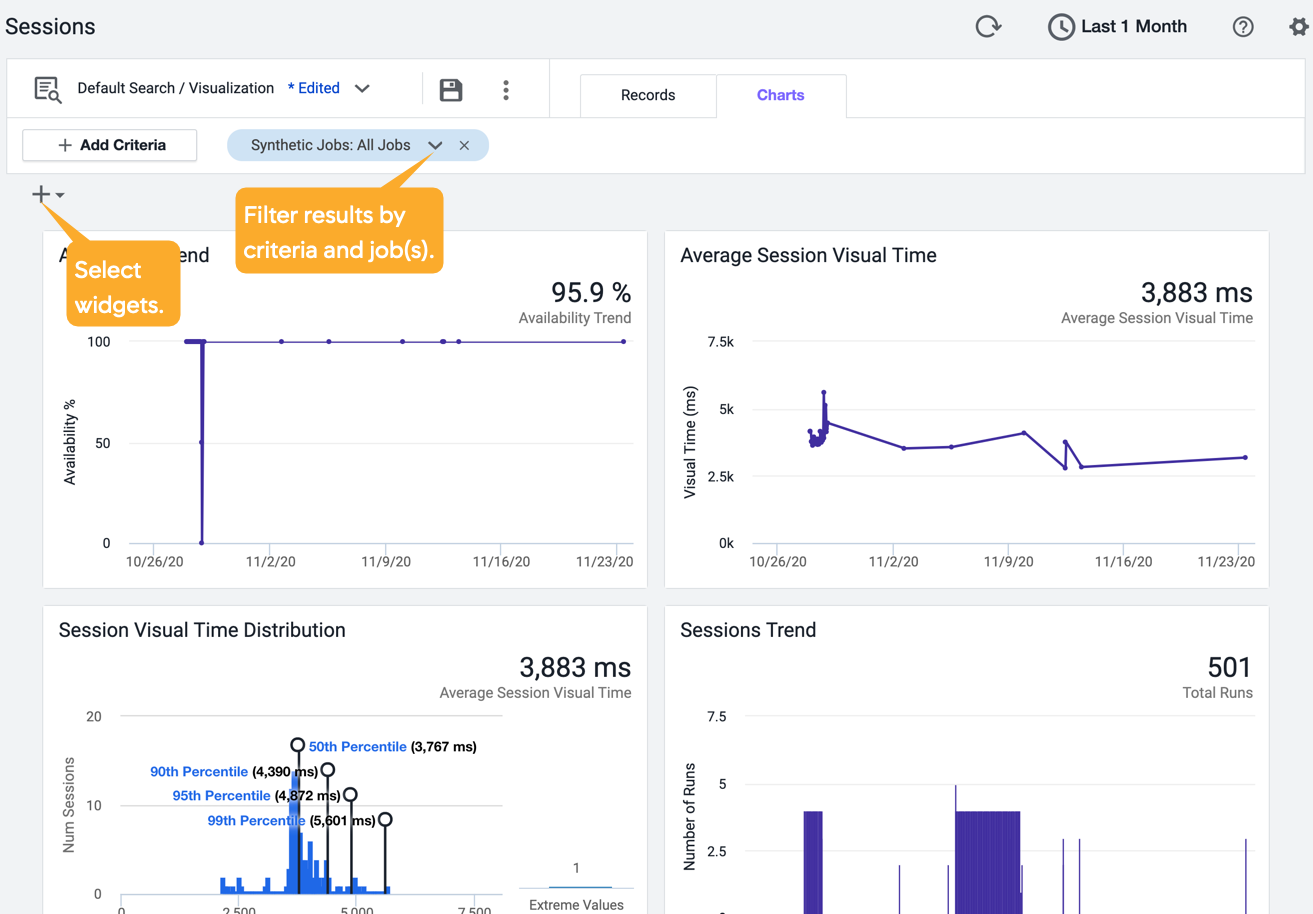Open help question mark icon
Image resolution: width=1313 pixels, height=914 pixels.
[1243, 27]
